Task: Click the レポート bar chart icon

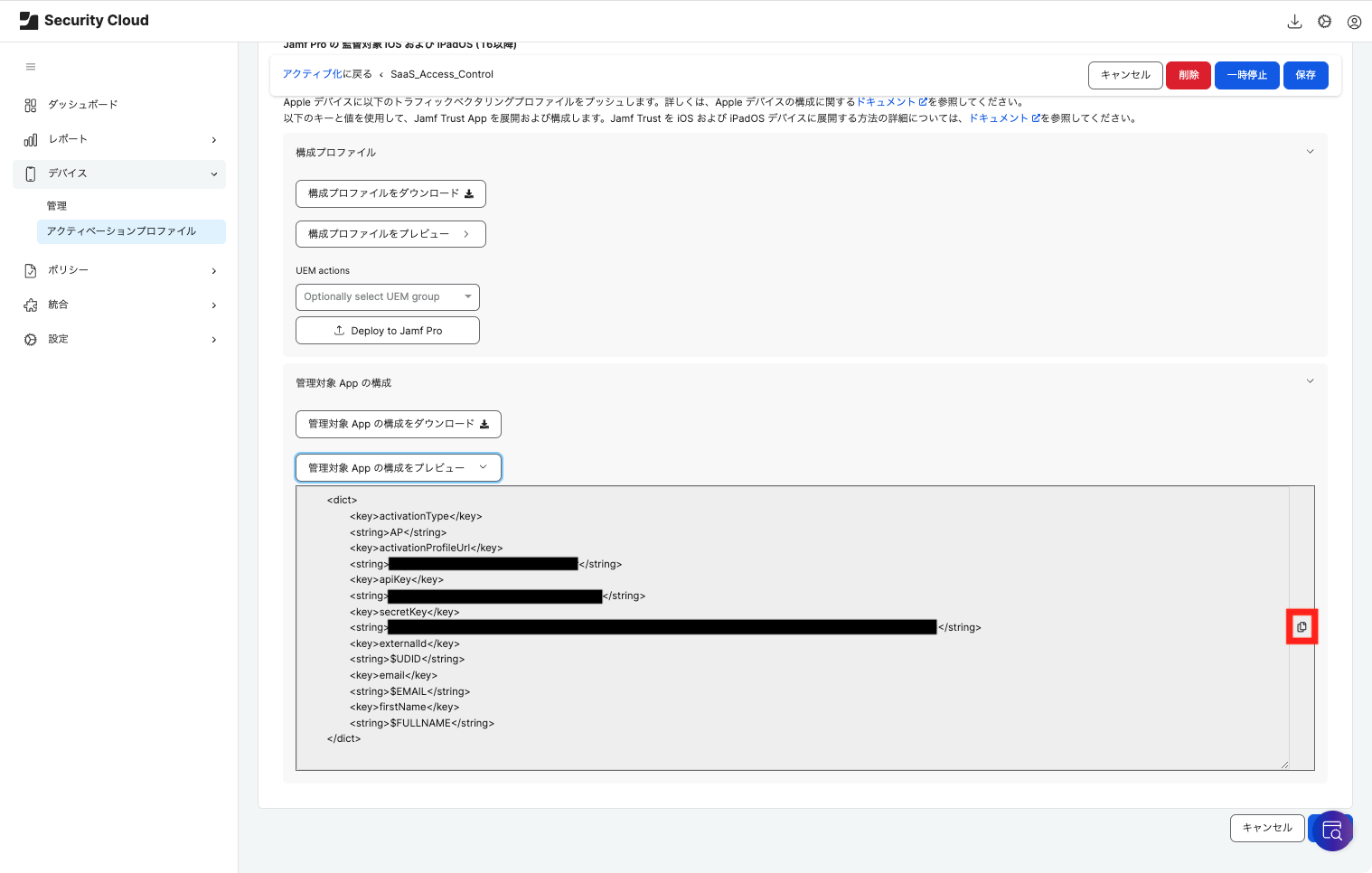Action: click(x=31, y=139)
